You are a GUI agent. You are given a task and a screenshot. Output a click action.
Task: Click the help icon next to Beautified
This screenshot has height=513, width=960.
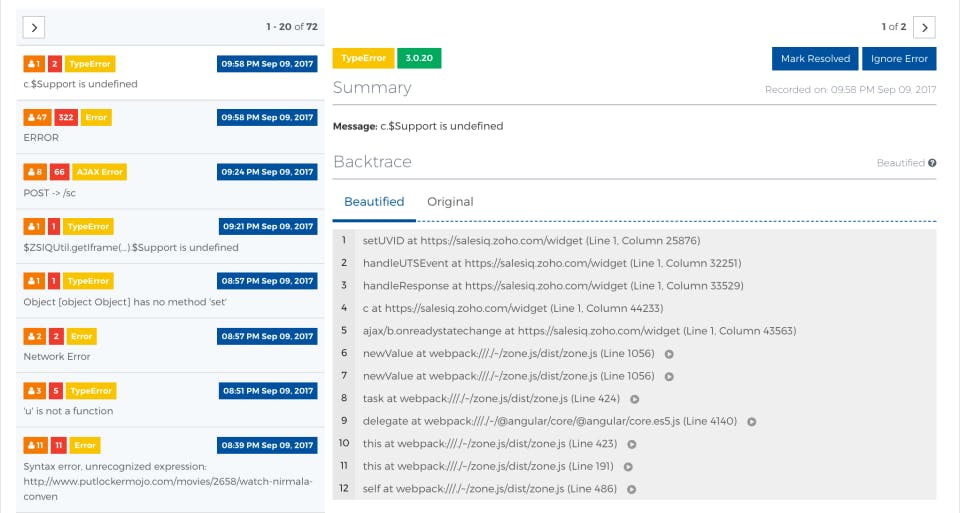click(x=932, y=163)
